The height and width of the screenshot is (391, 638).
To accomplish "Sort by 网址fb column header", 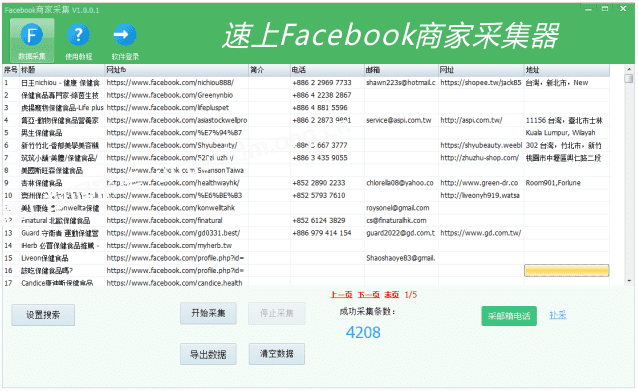I will pos(177,70).
